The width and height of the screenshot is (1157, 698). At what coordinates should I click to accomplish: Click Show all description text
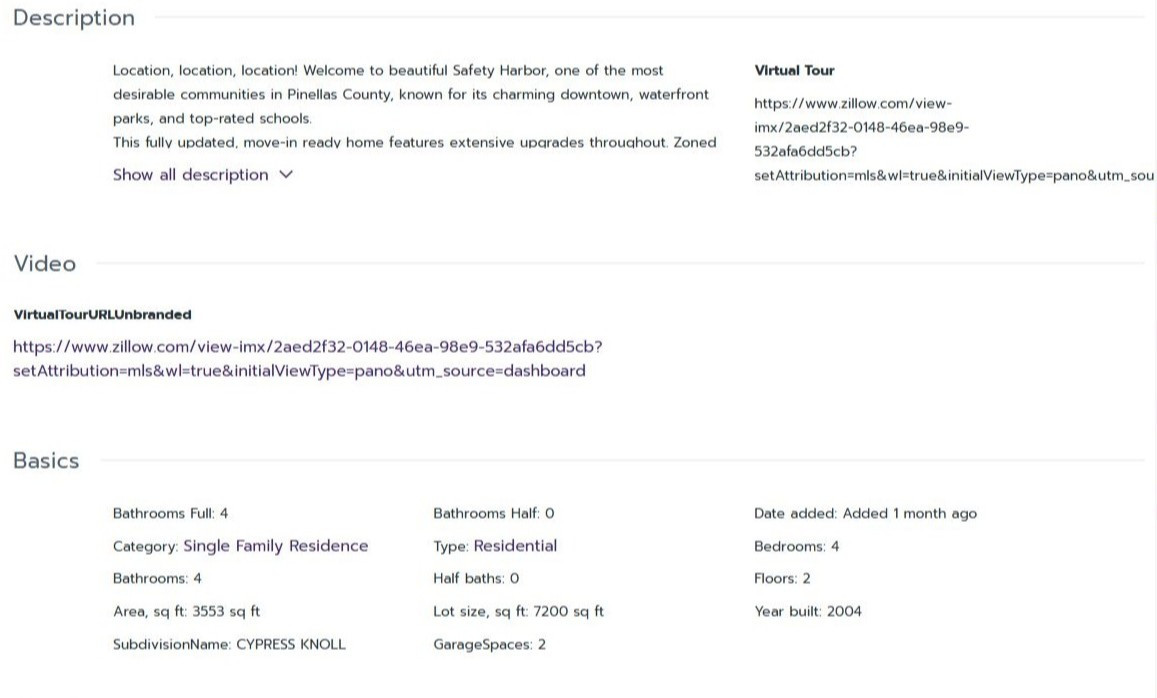click(190, 175)
